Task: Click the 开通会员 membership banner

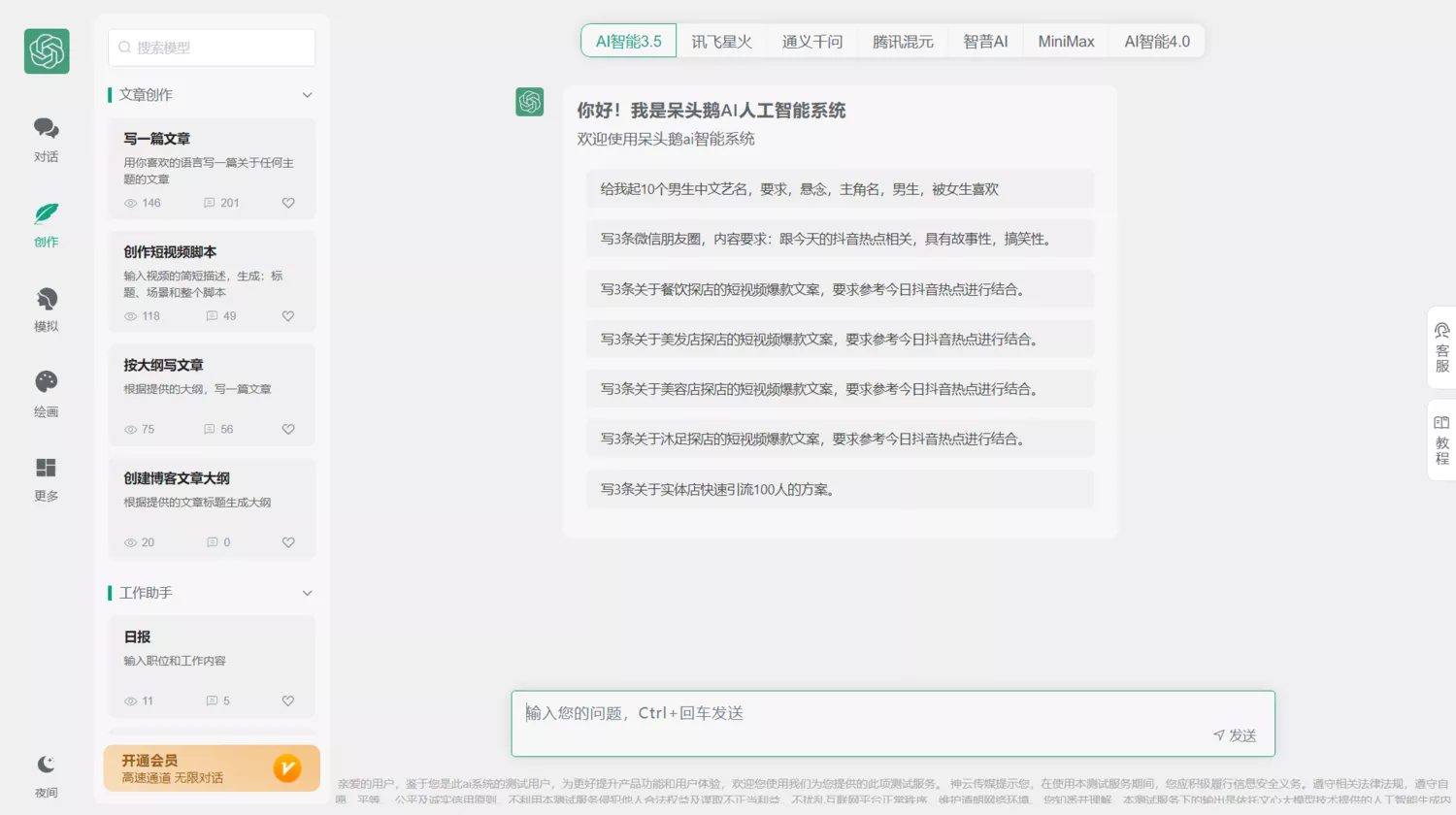Action: tap(212, 768)
